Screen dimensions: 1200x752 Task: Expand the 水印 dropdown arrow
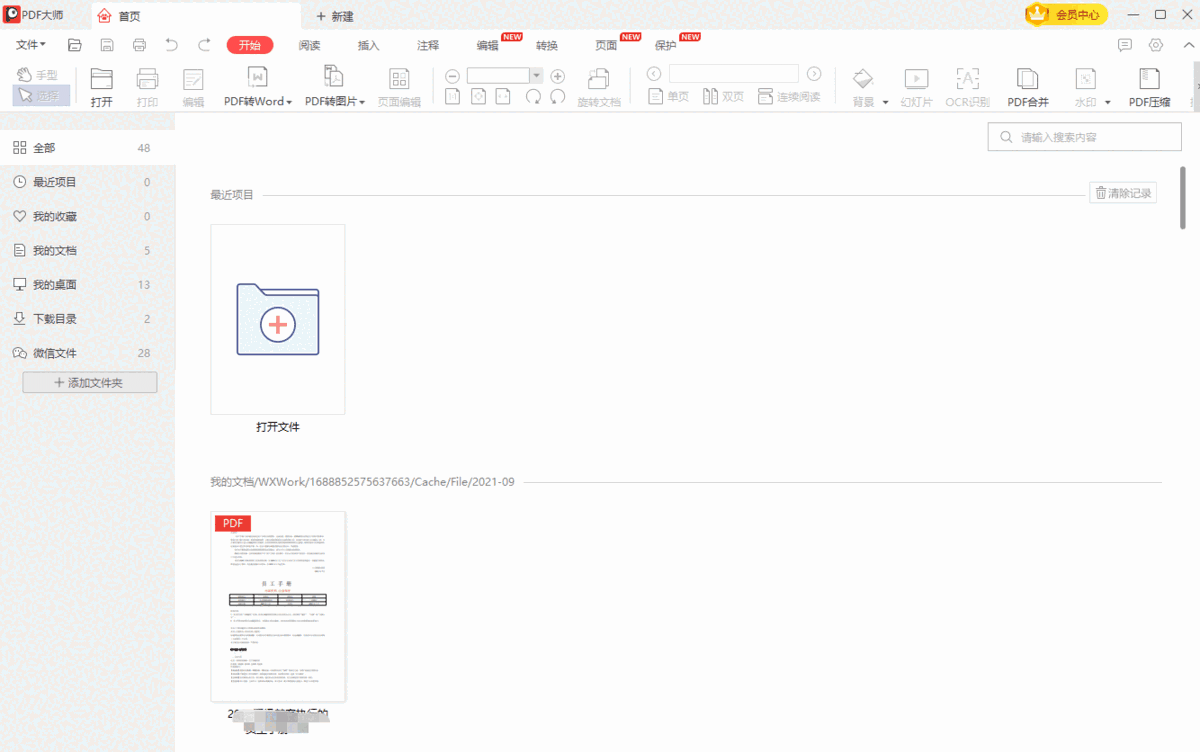click(x=1108, y=102)
